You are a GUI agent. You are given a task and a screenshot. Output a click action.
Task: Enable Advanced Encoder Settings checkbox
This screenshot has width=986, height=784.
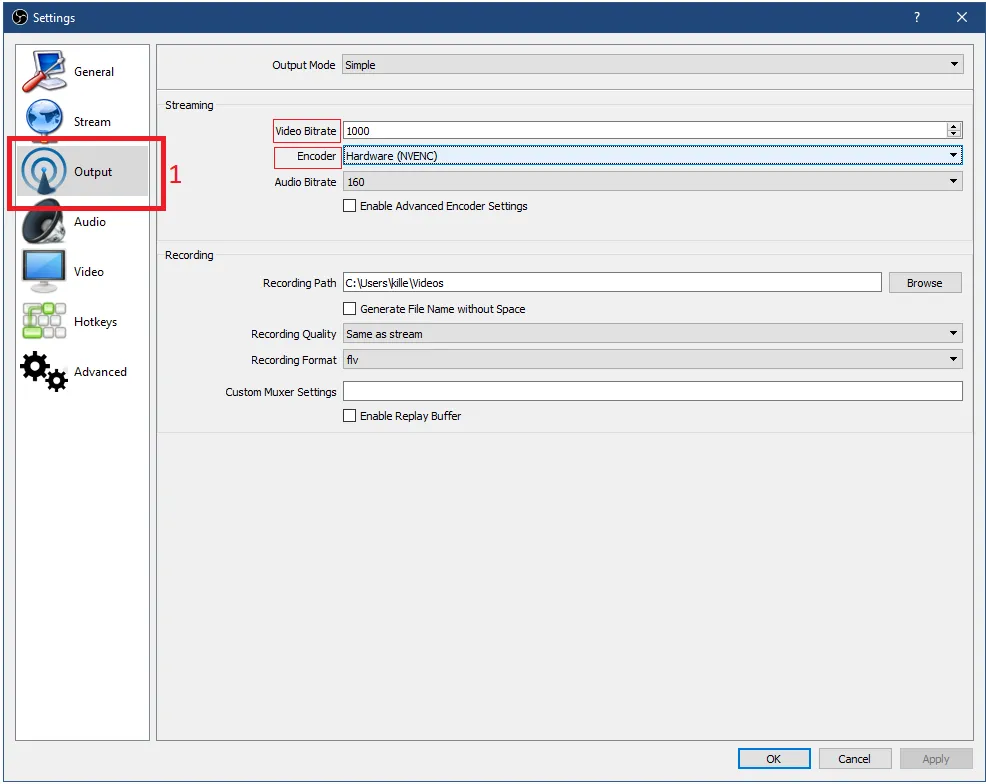click(350, 206)
